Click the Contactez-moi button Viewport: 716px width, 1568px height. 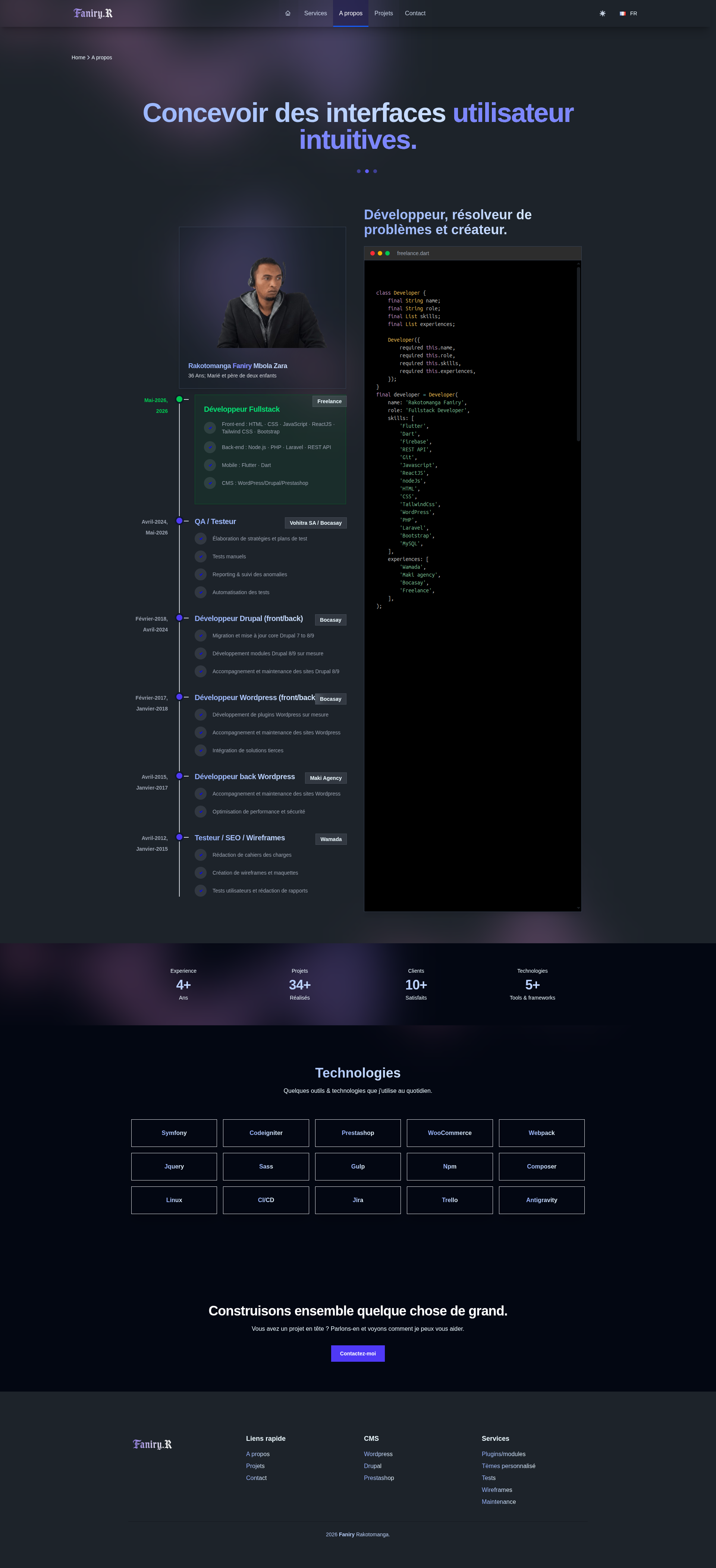tap(358, 1353)
